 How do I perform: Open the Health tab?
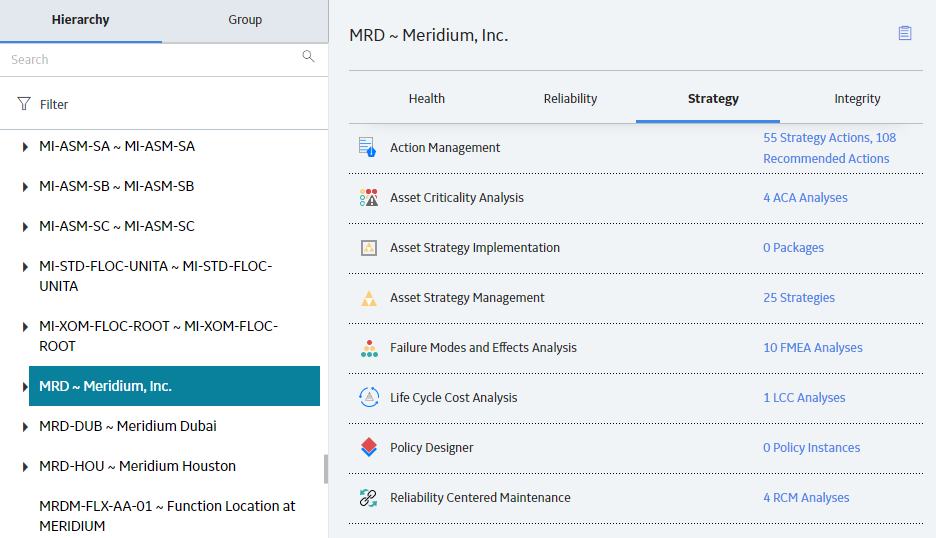[x=426, y=99]
